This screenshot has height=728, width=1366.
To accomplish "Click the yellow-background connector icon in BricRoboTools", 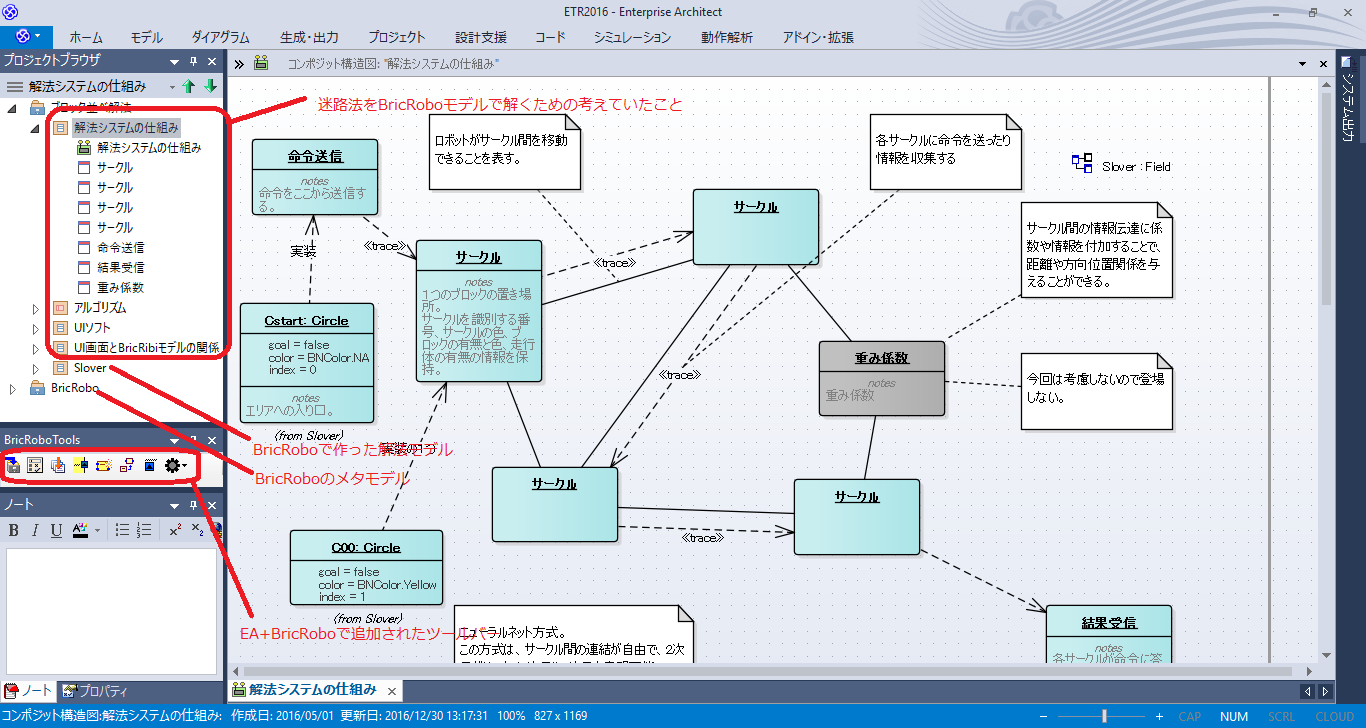I will pyautogui.click(x=81, y=465).
